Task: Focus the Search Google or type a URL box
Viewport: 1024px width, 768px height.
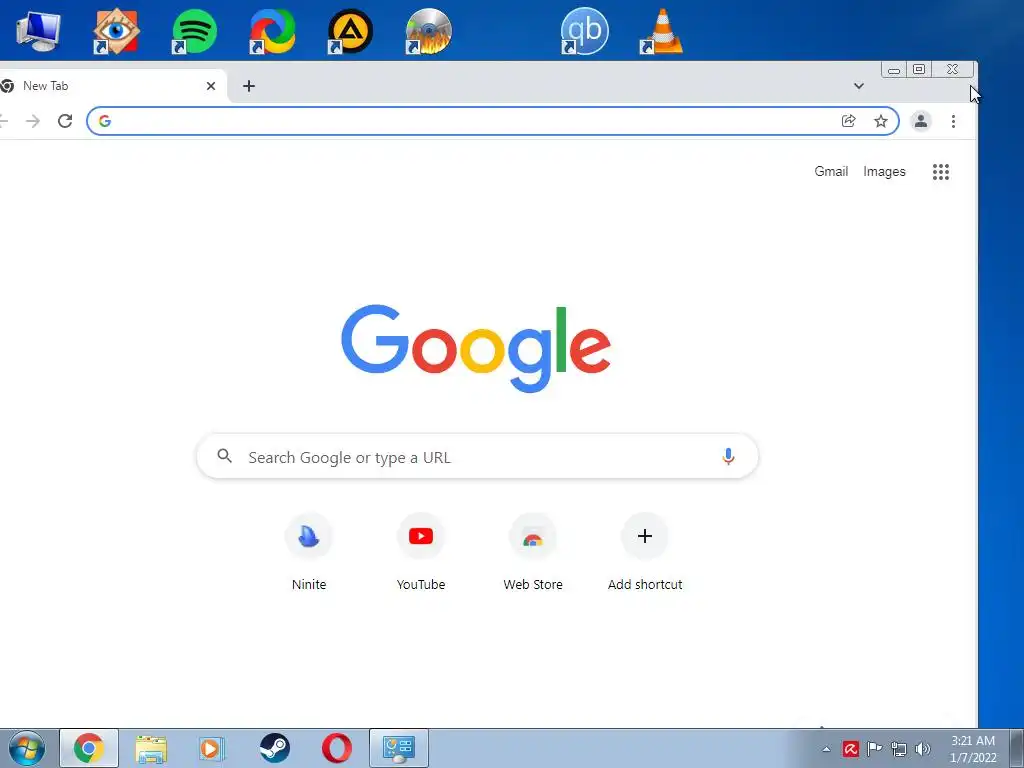Action: click(477, 456)
